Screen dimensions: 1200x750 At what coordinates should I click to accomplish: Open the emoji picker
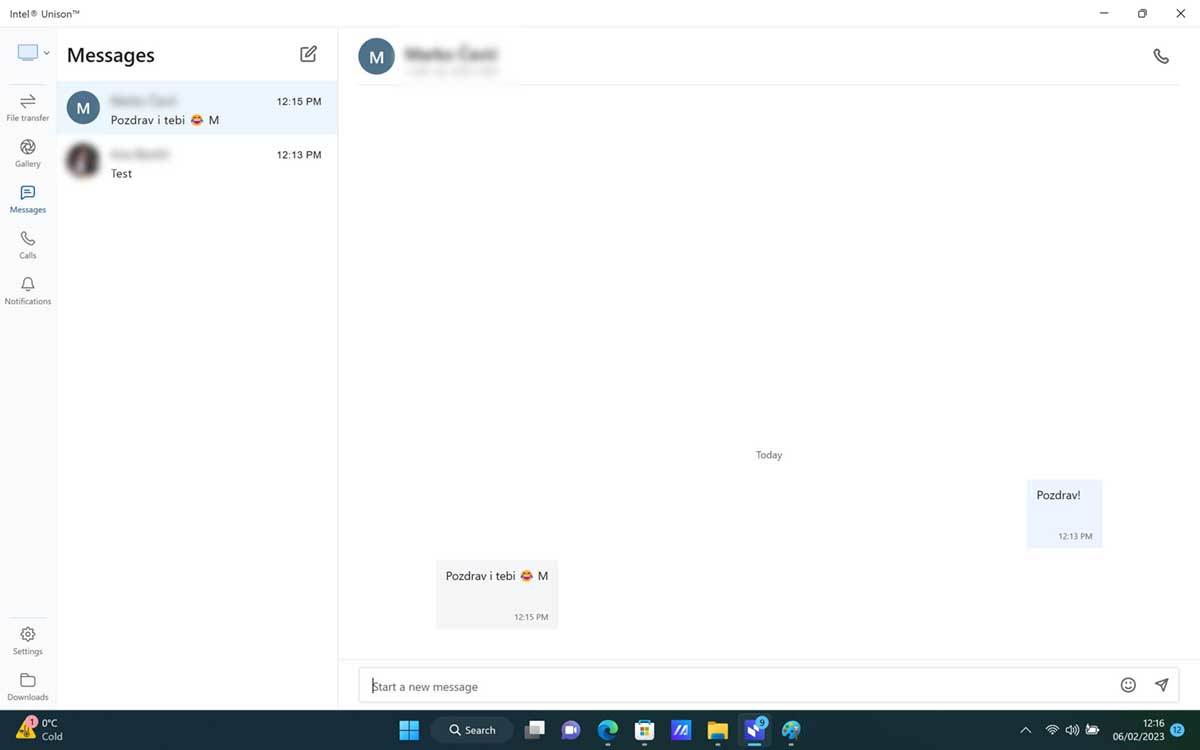point(1128,685)
